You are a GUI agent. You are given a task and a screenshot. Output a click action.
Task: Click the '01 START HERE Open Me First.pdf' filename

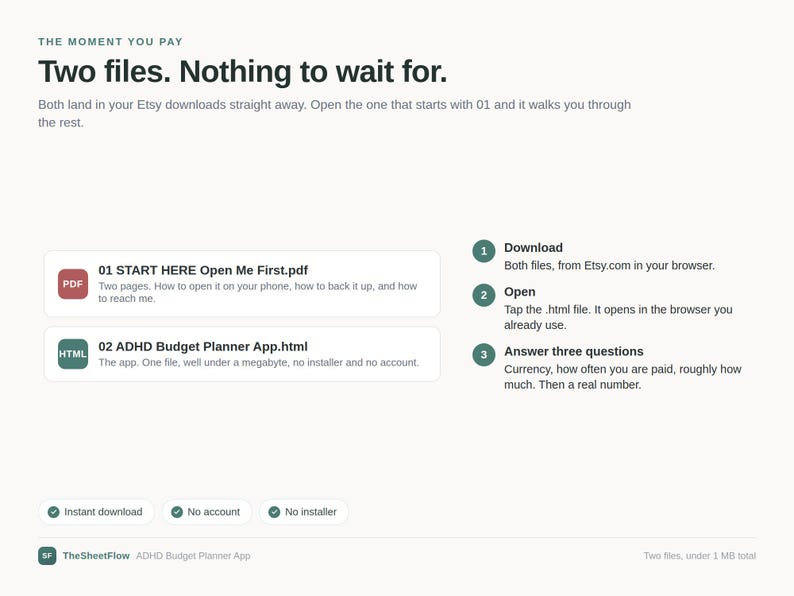pyautogui.click(x=203, y=270)
